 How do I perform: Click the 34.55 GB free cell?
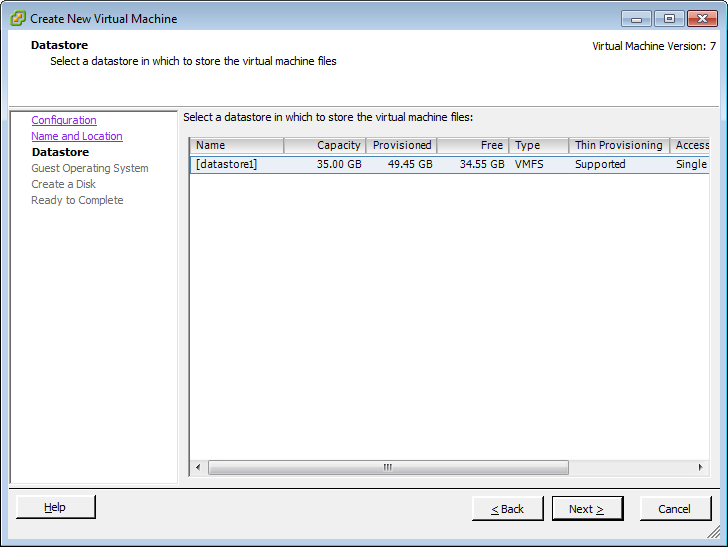click(482, 164)
